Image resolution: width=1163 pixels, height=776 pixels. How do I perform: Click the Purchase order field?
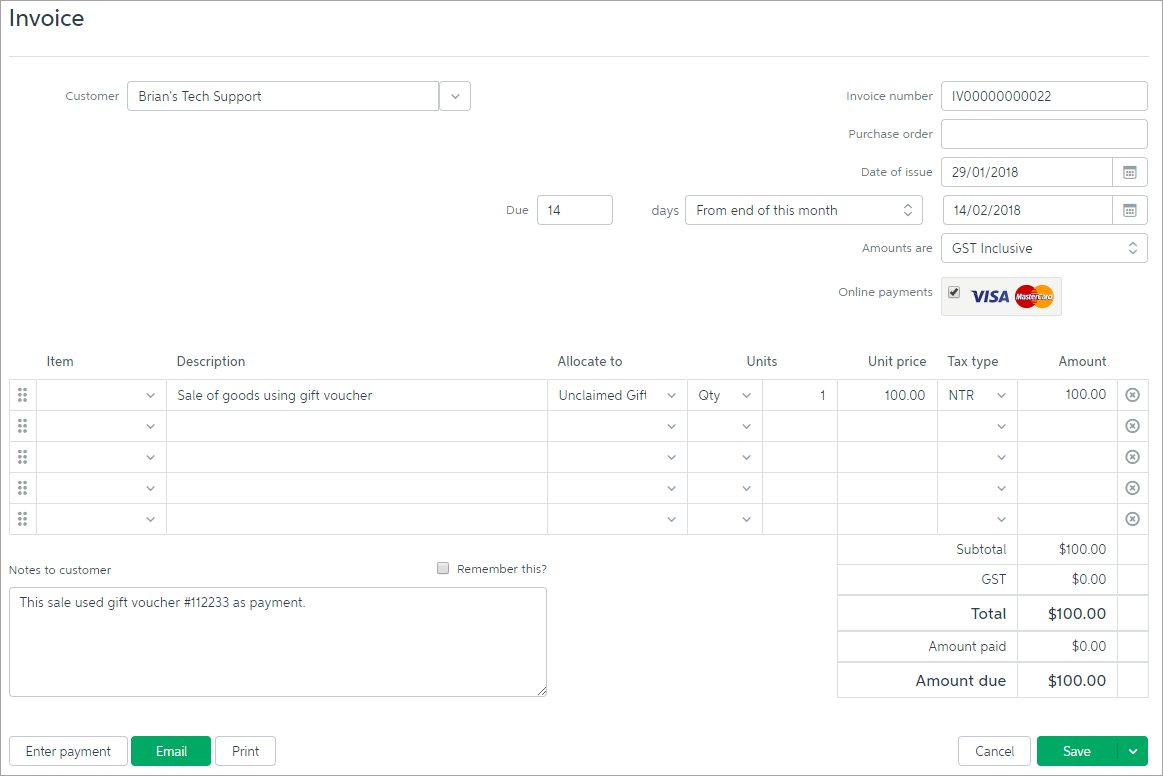tap(1044, 134)
